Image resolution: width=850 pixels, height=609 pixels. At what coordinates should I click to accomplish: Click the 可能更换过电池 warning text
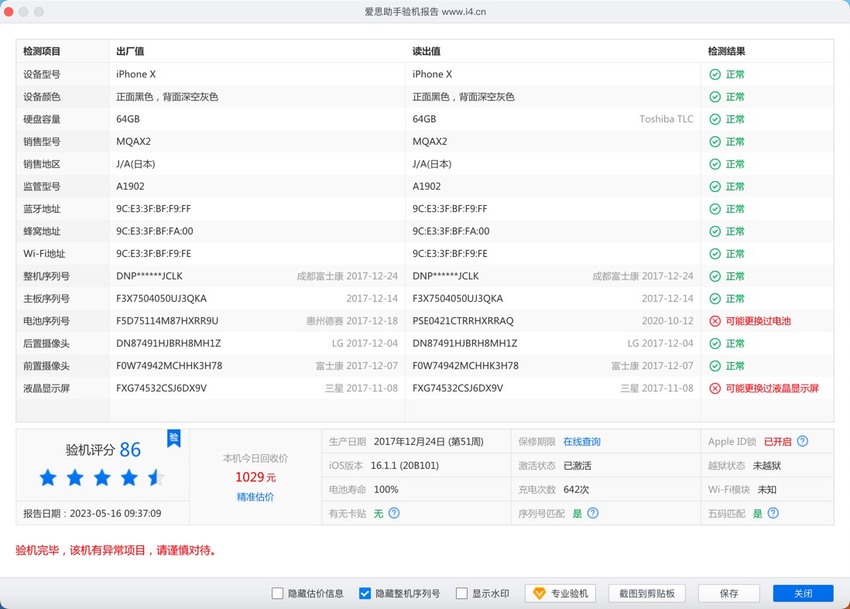coord(758,321)
